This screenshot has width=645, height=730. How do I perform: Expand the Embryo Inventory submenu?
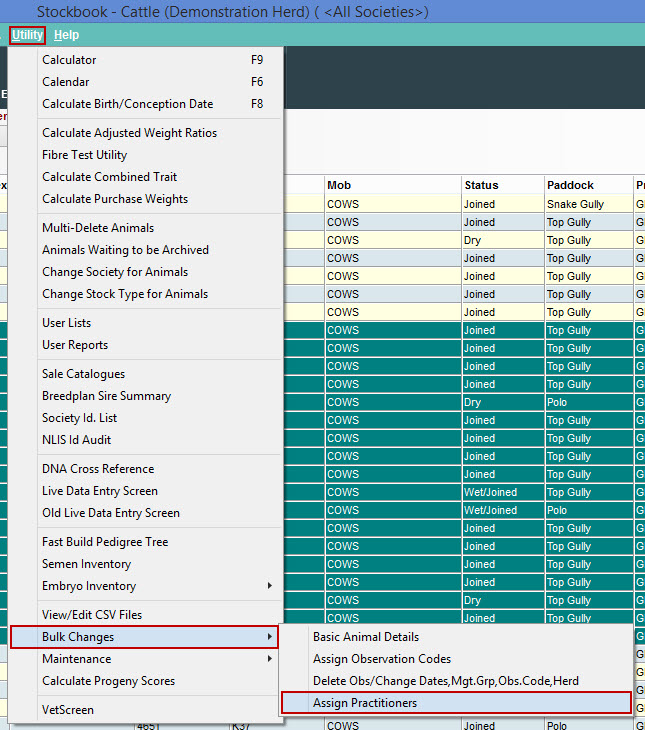(145, 586)
